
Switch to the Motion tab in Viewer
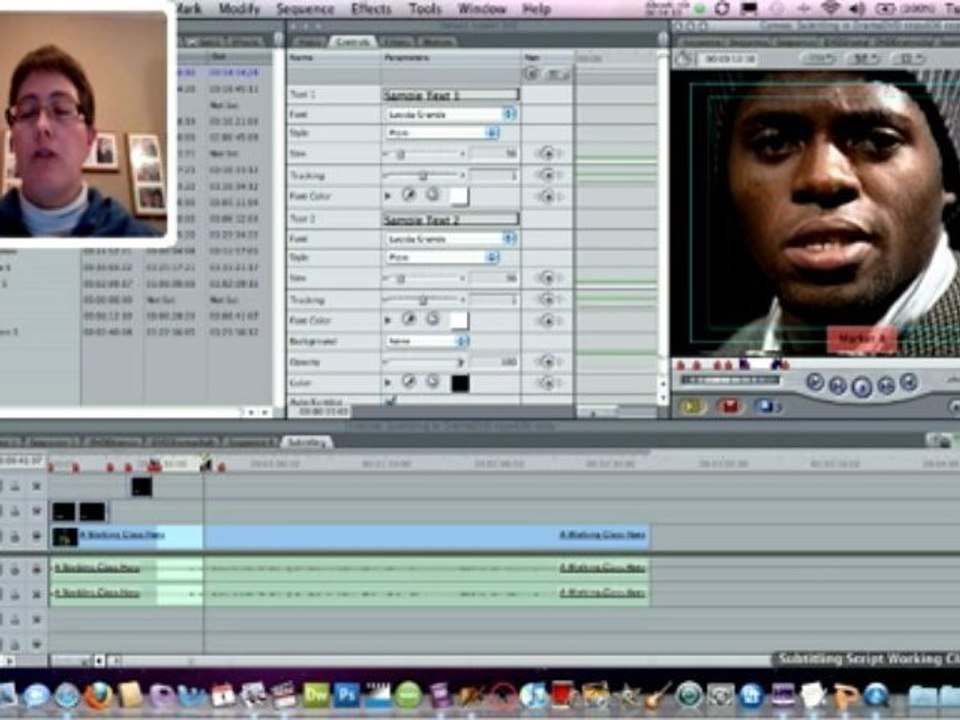click(x=437, y=41)
